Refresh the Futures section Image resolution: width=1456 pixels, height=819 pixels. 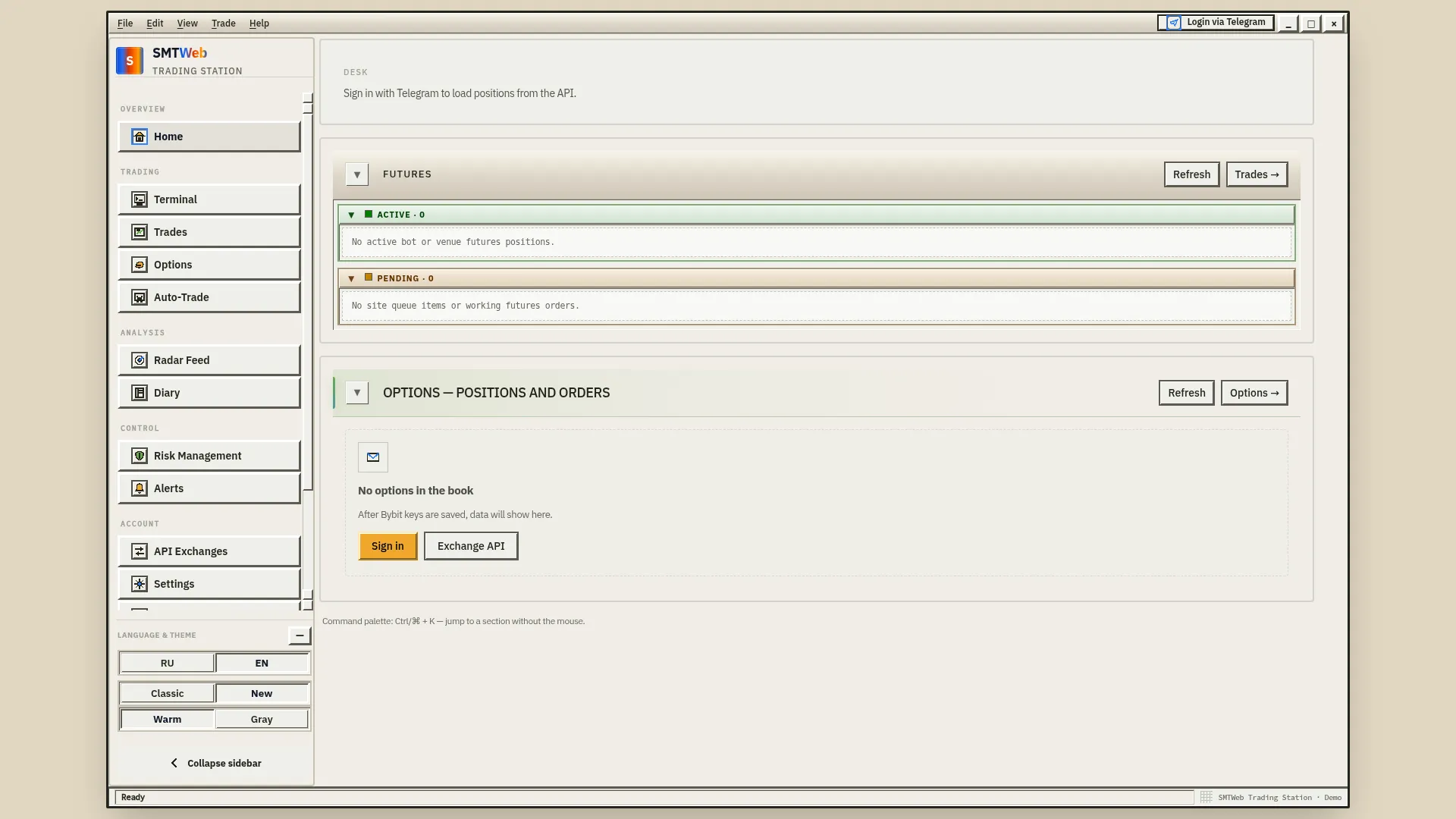(1191, 174)
